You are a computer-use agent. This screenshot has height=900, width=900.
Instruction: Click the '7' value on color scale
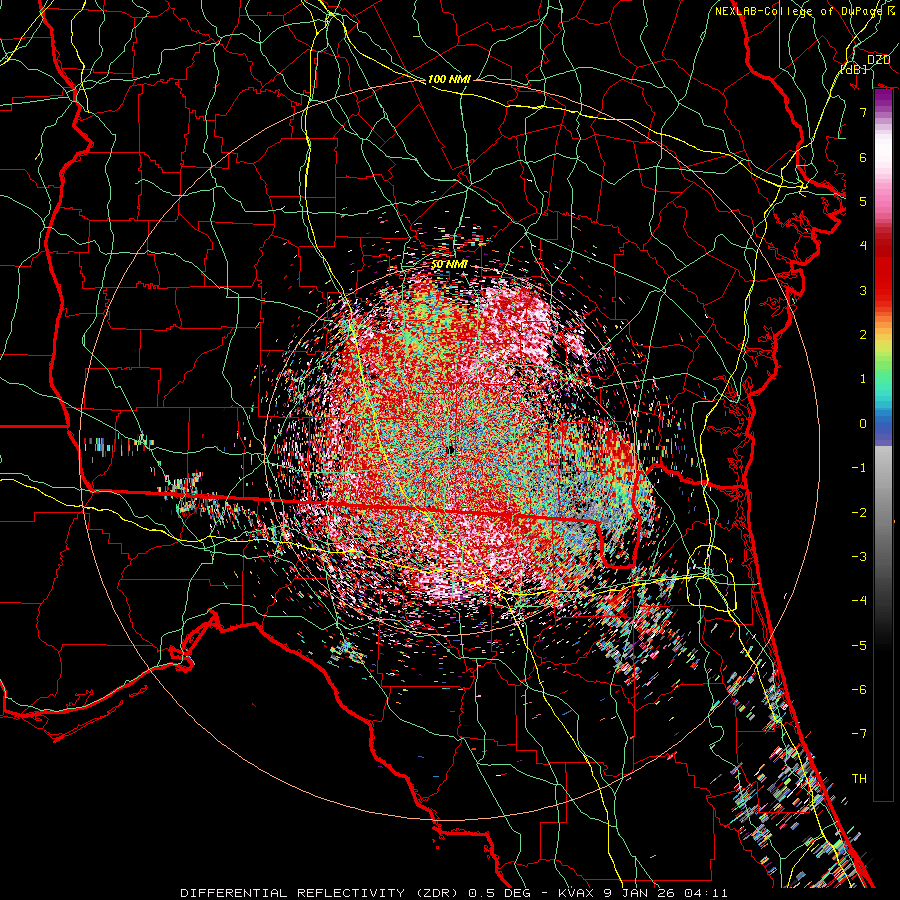tap(863, 112)
